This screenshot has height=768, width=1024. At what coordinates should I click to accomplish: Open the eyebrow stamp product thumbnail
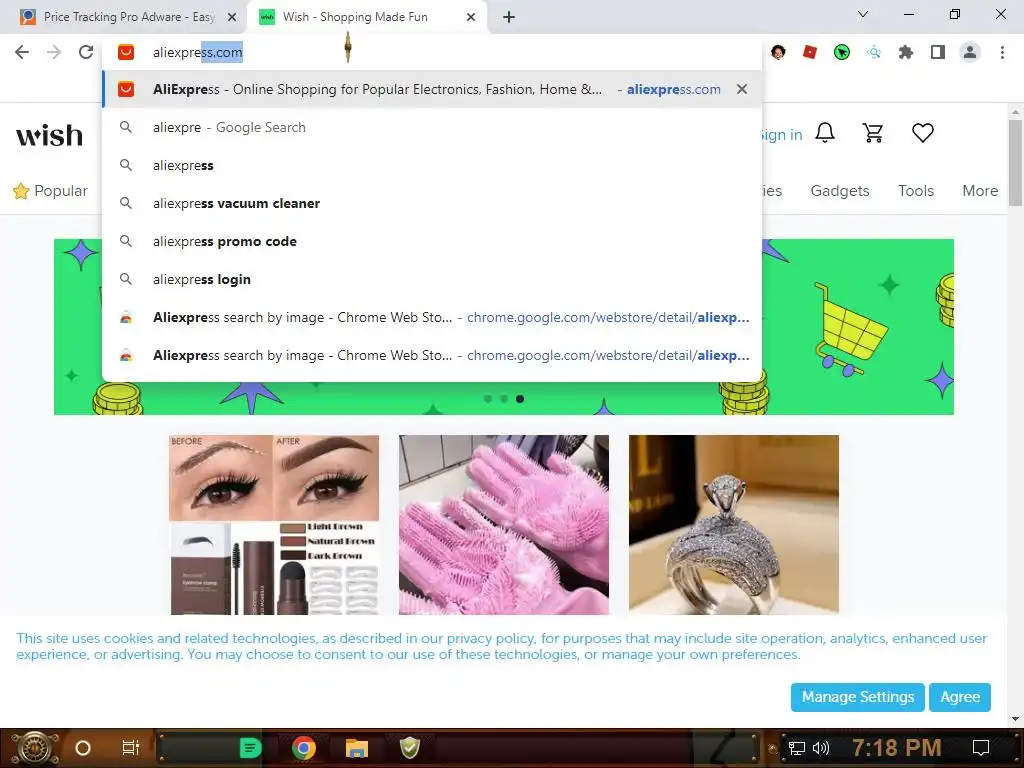click(274, 524)
